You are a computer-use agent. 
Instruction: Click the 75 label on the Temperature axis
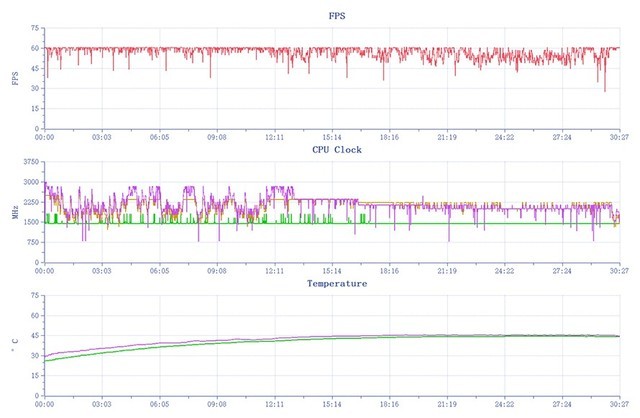33,296
